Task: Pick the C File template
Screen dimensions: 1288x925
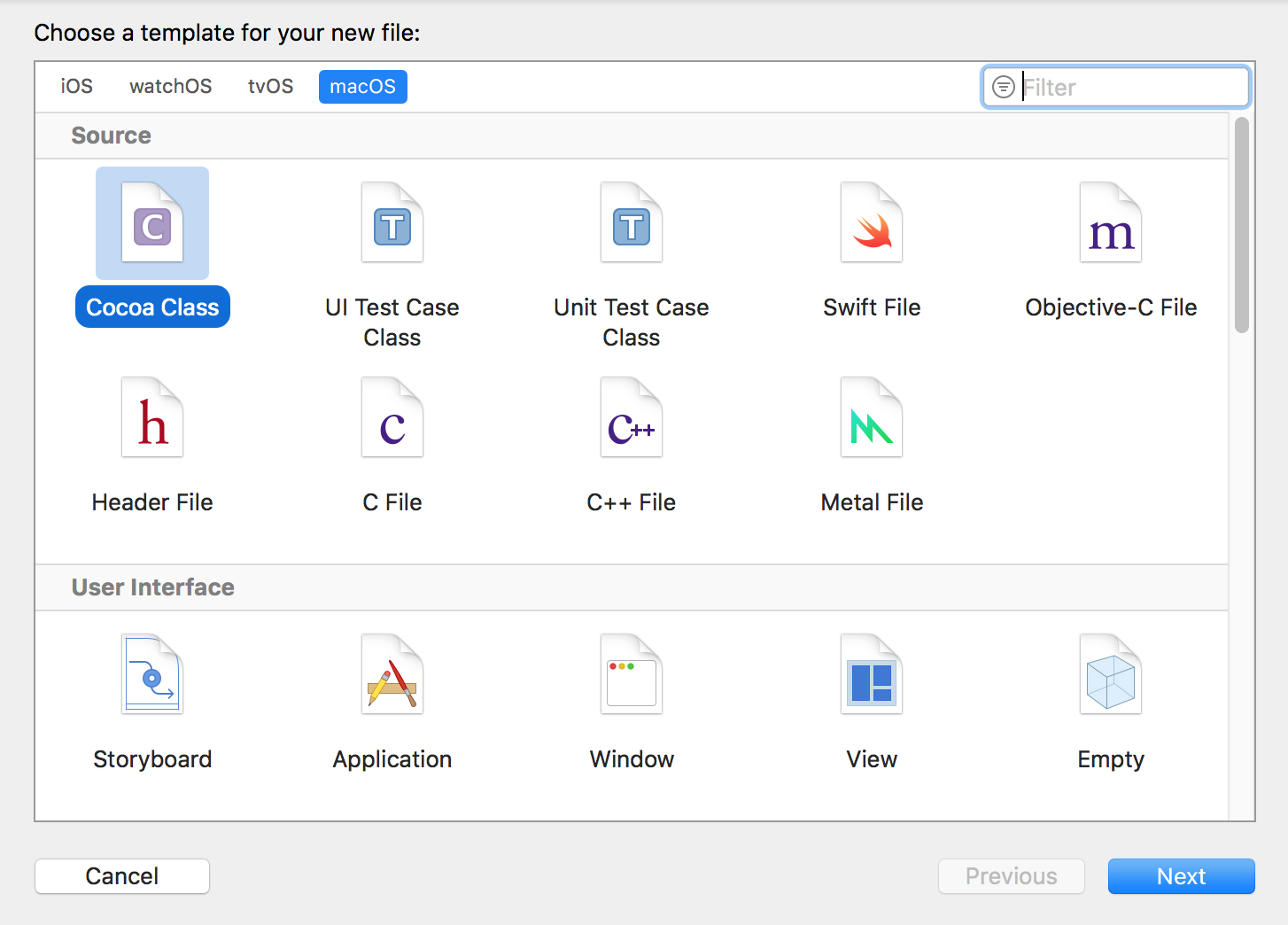Action: pyautogui.click(x=392, y=418)
